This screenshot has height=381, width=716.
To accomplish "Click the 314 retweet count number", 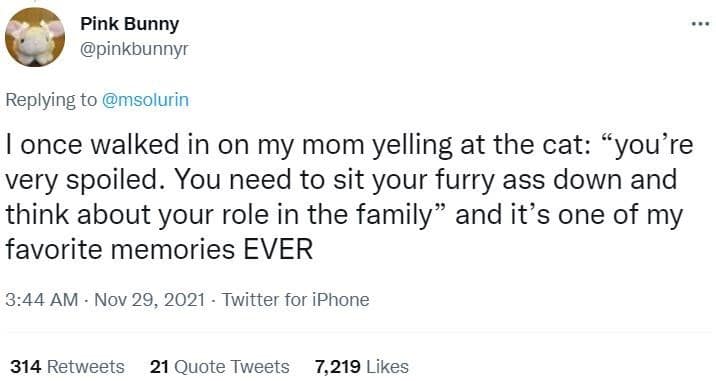I will click(x=26, y=367).
